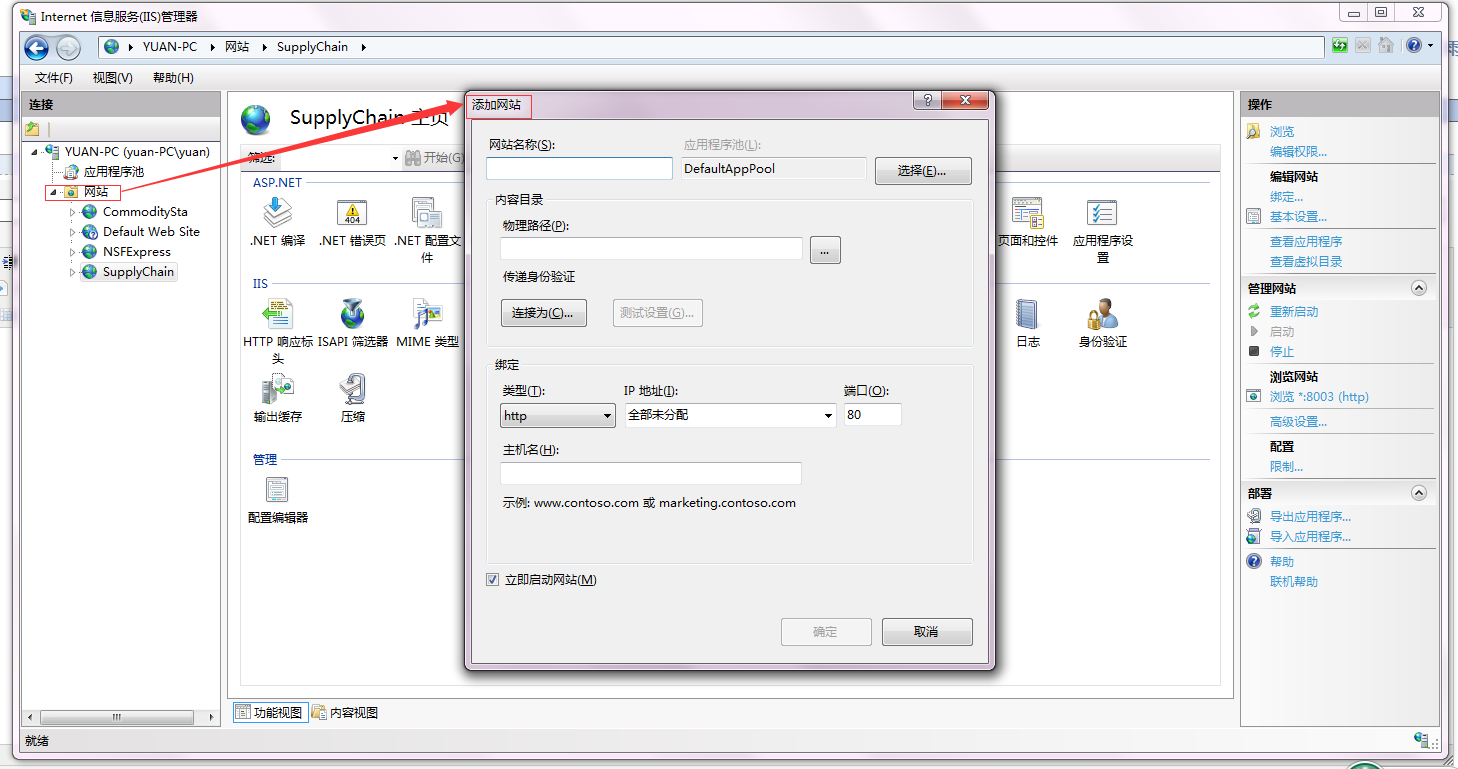The height and width of the screenshot is (769, 1458).
Task: Click 浏览 *:8003 (http) link
Action: (x=1319, y=397)
